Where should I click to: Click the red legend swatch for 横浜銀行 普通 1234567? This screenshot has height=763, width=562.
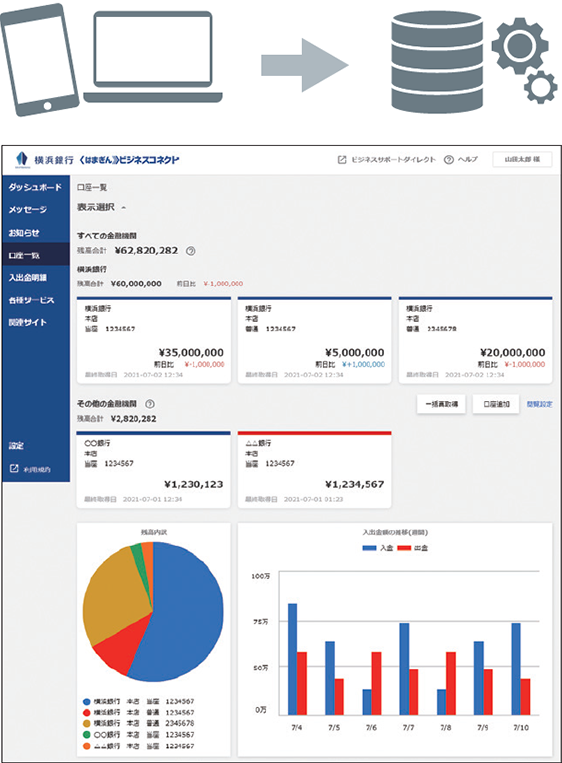pos(87,712)
